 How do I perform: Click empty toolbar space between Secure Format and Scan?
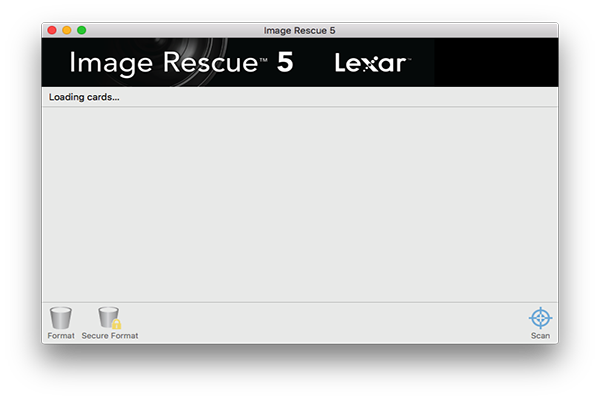pos(333,323)
